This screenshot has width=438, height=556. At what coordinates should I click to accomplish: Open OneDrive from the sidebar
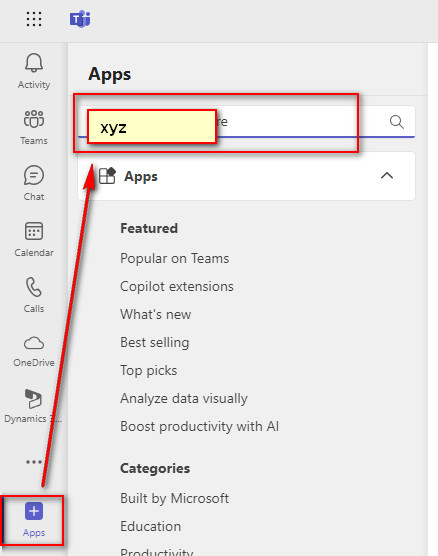pyautogui.click(x=34, y=351)
